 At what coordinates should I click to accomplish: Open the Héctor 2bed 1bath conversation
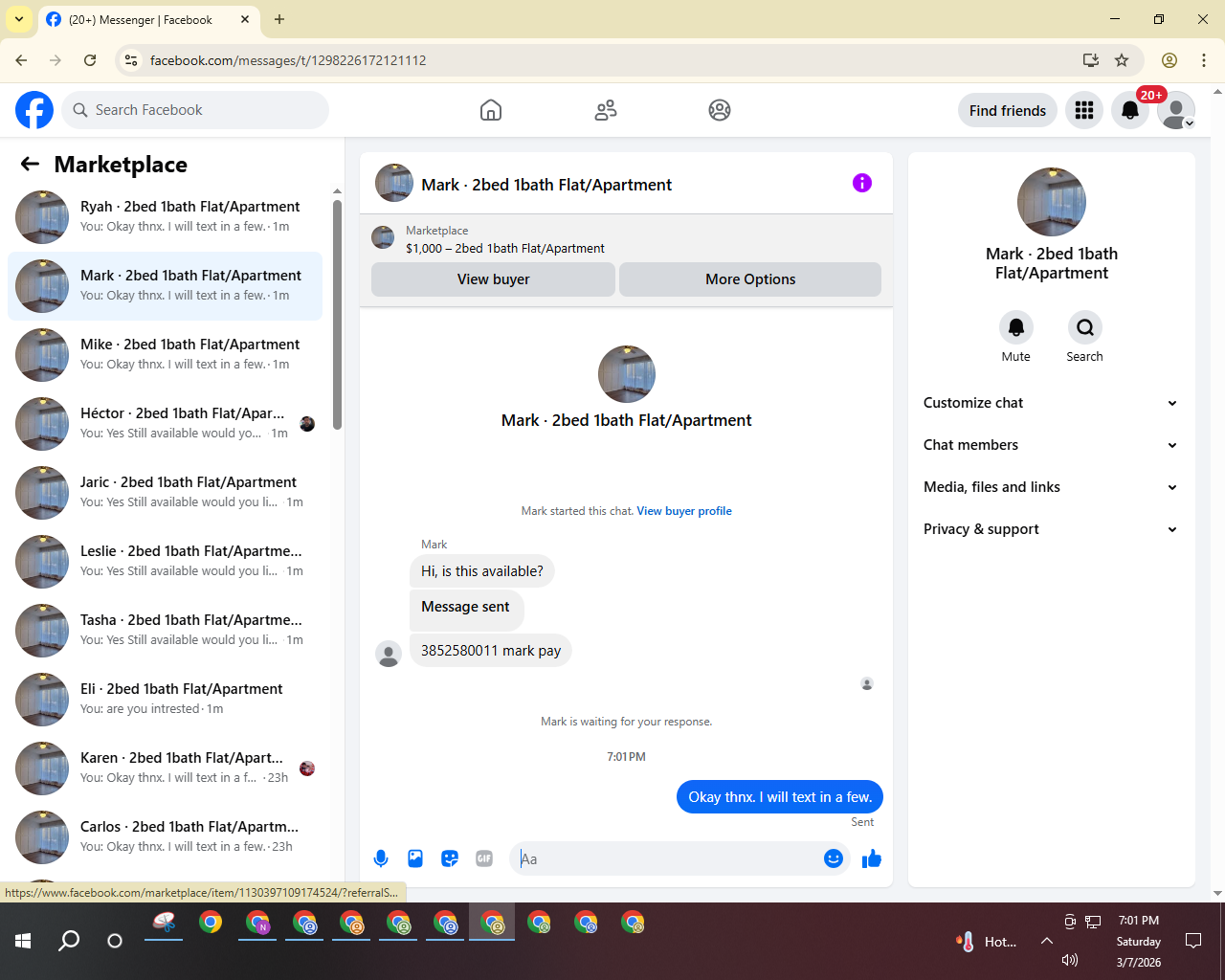coord(165,424)
